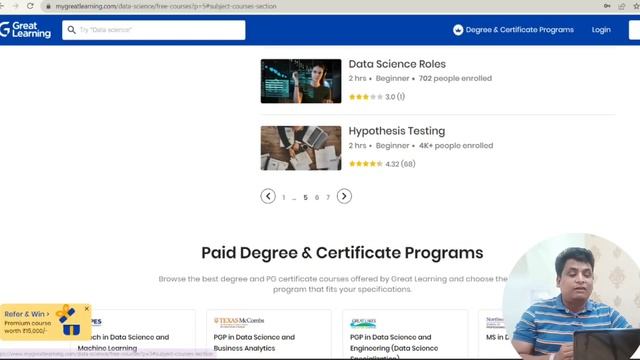The image size is (640, 360).
Task: Click the browser forward arrow
Action: 16,6
